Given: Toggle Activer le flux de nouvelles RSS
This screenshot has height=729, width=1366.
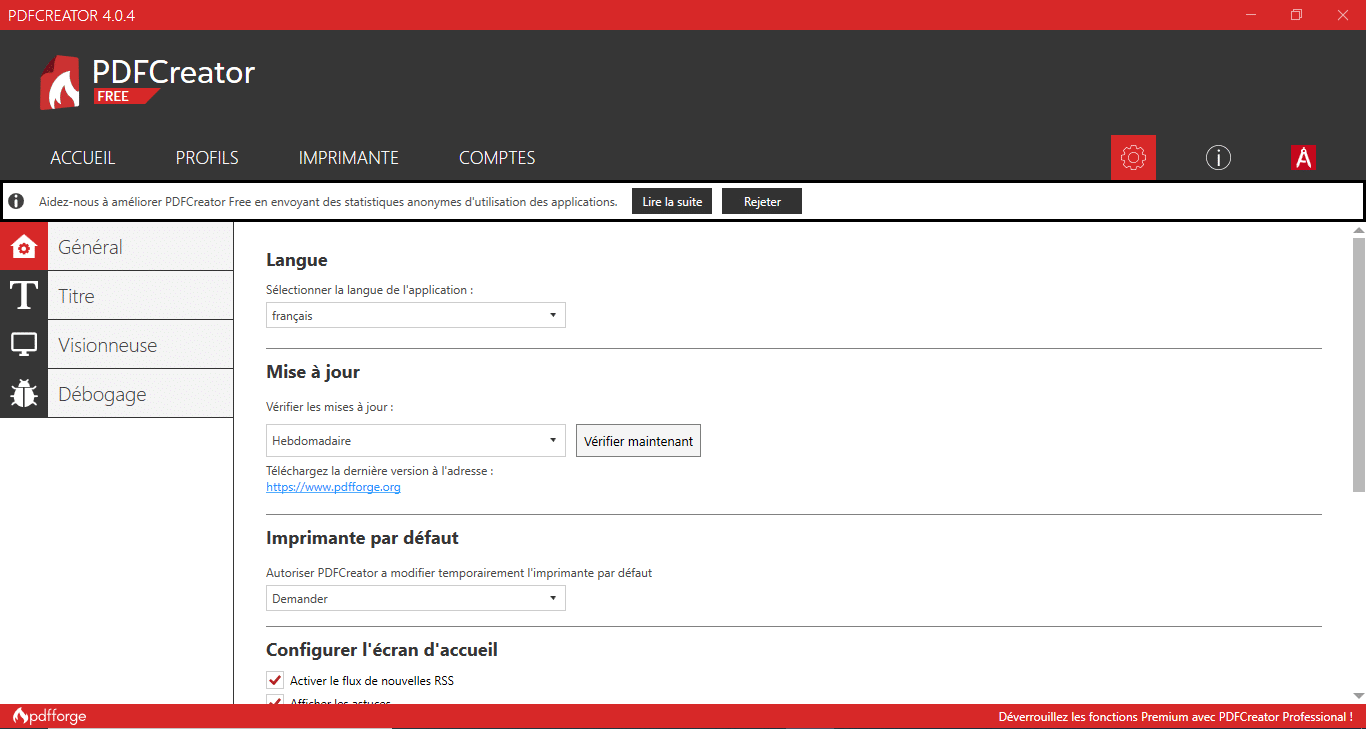Looking at the screenshot, I should (x=275, y=680).
